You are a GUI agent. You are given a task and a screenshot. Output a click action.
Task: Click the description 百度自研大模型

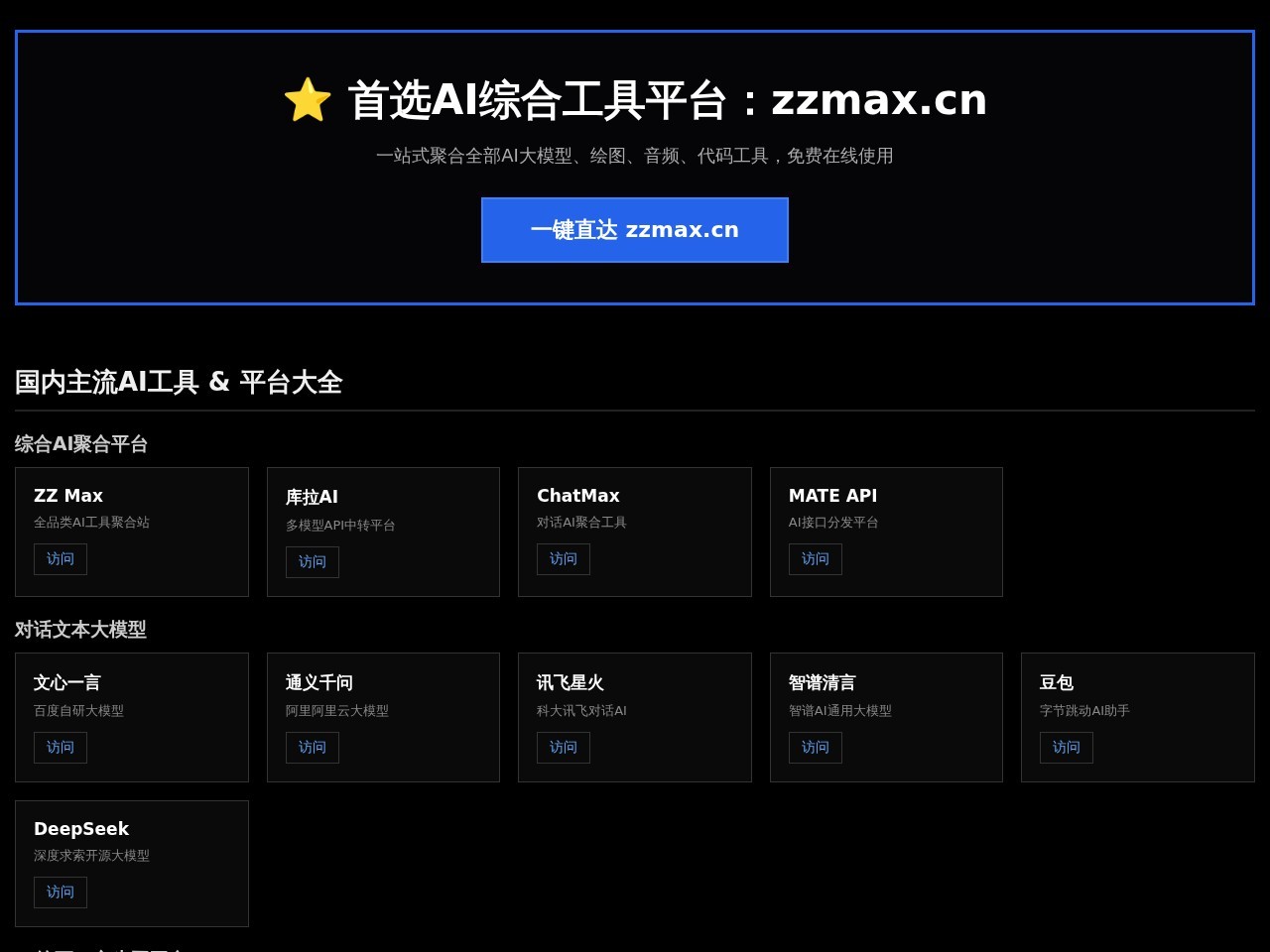pos(78,711)
